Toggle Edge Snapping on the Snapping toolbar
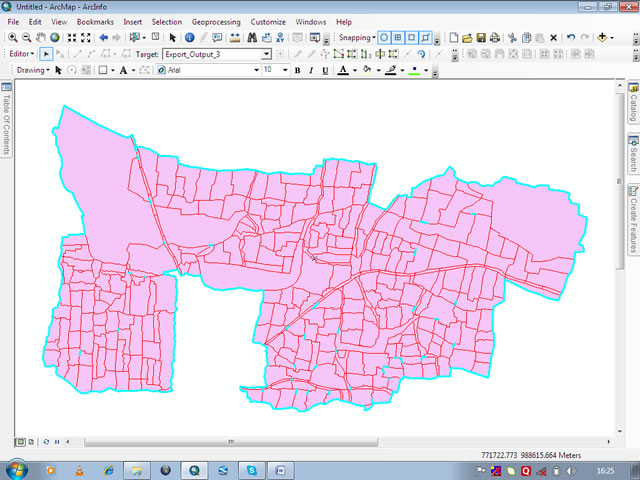The image size is (640, 480). click(x=427, y=38)
